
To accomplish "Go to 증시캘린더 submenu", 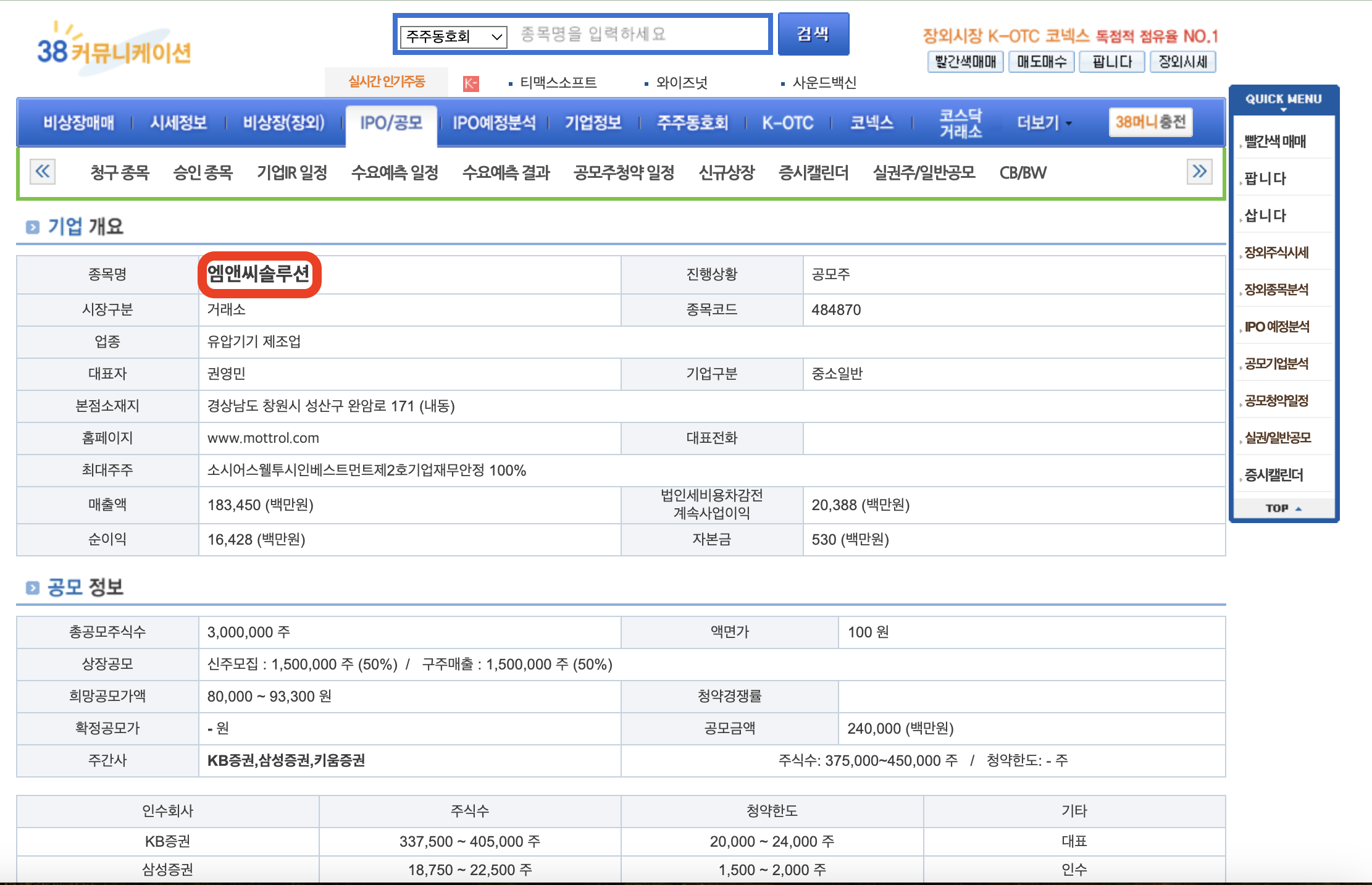I will tap(814, 172).
